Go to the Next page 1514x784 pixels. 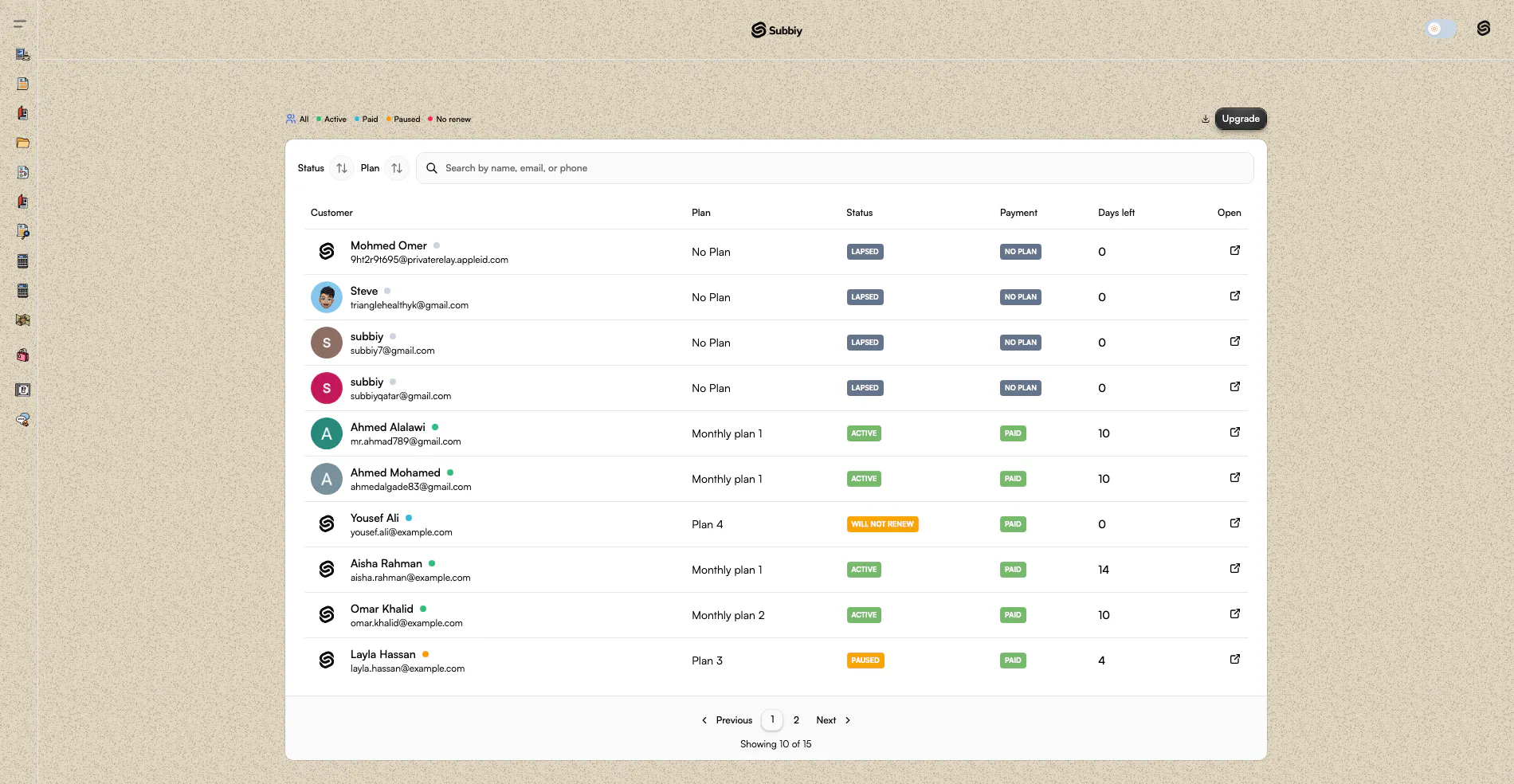(833, 720)
